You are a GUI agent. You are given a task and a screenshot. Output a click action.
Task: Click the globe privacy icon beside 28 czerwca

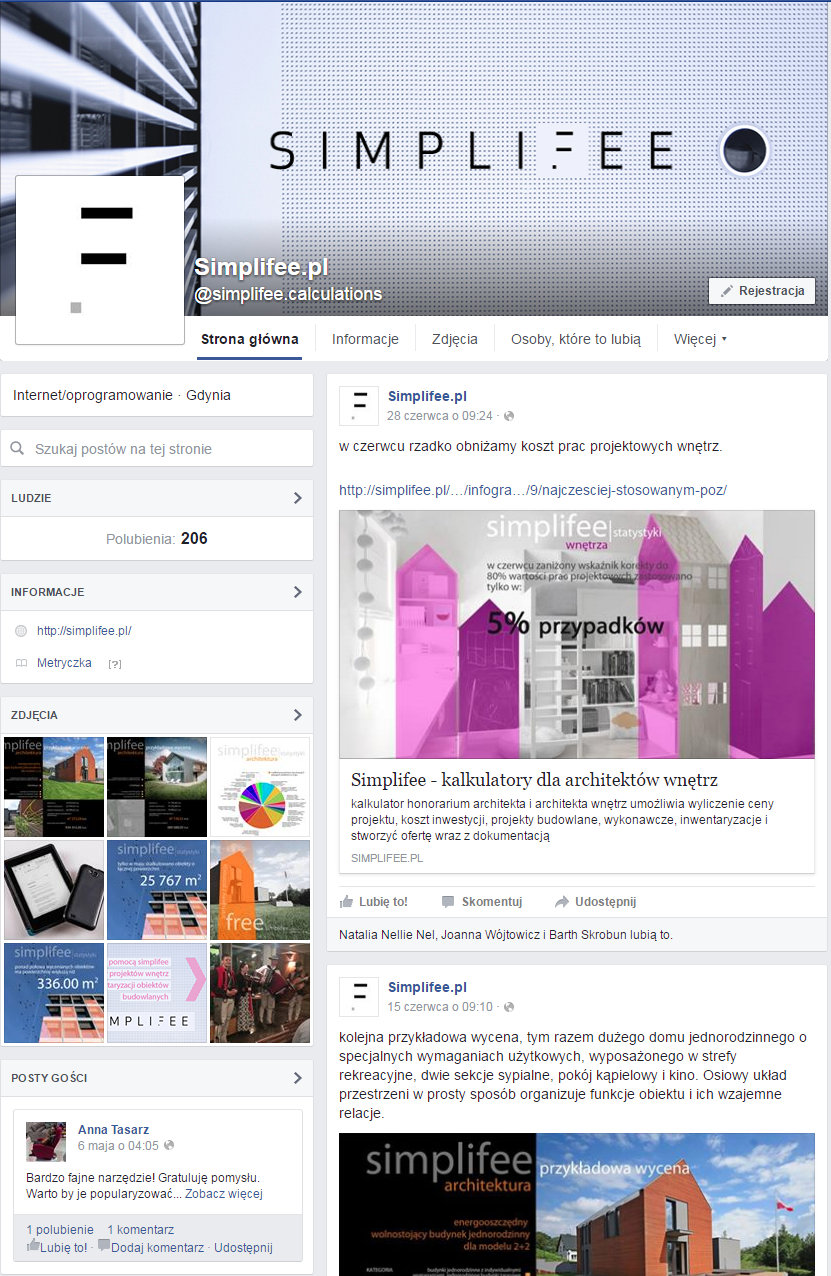point(509,416)
